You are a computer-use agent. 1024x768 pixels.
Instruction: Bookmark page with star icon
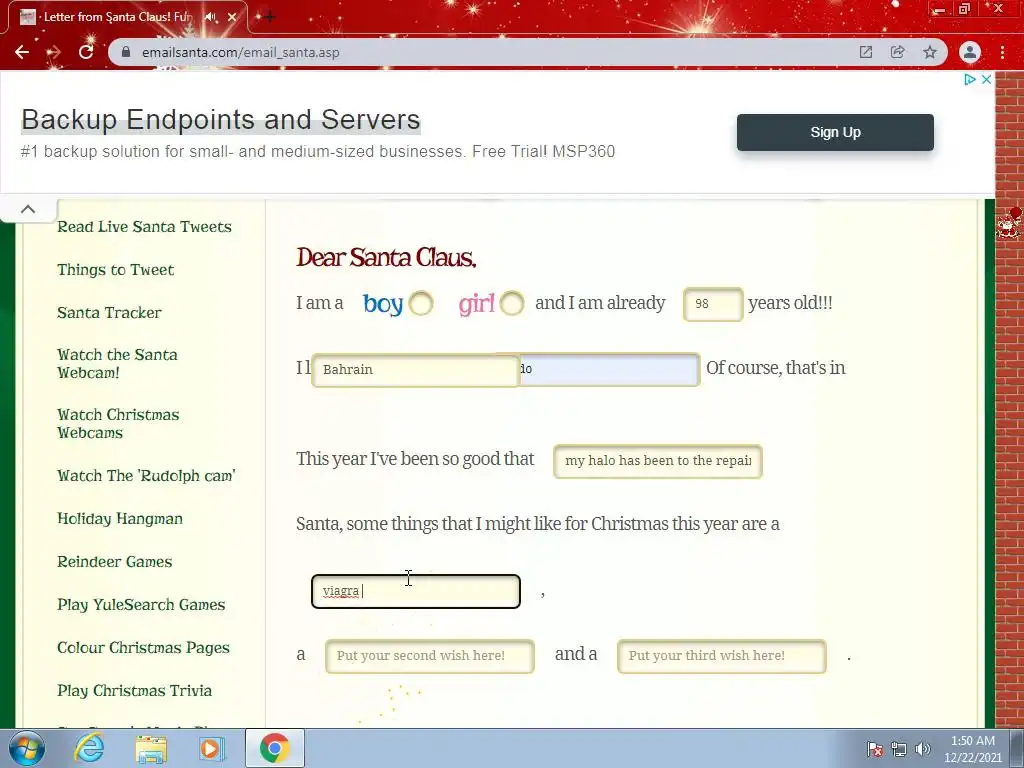coord(930,52)
